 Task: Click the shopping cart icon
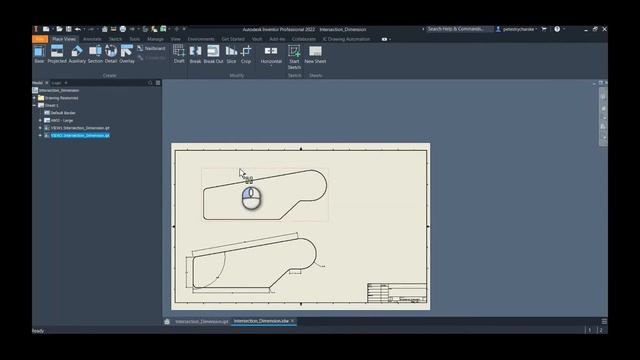(544, 29)
